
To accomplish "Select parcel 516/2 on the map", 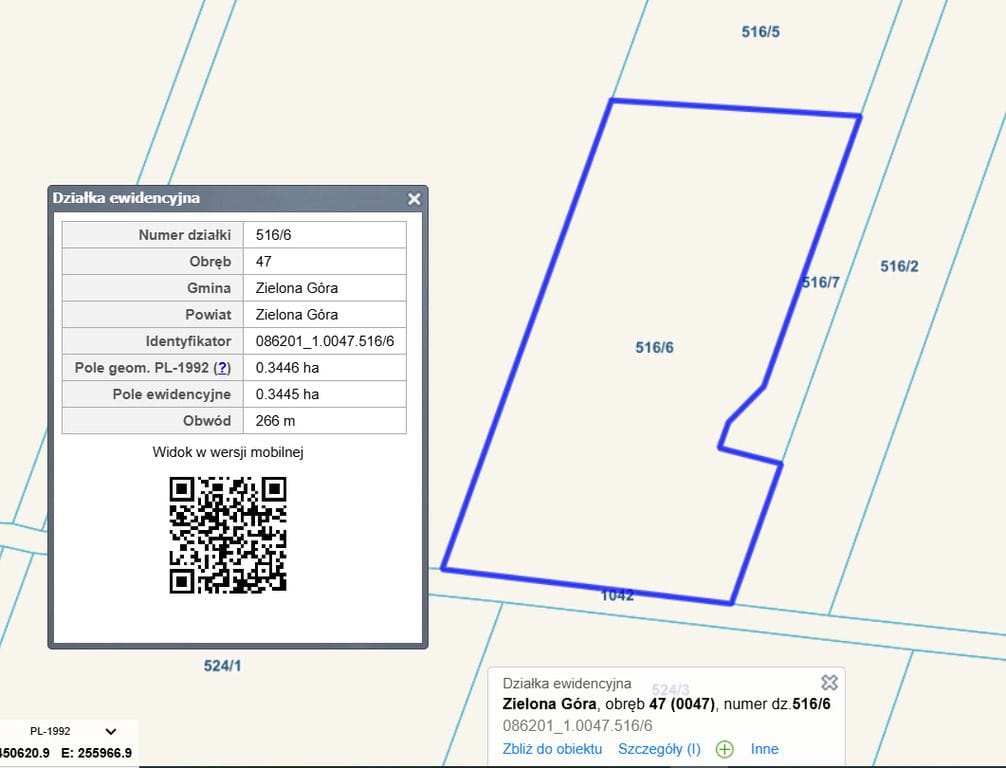I will point(899,266).
